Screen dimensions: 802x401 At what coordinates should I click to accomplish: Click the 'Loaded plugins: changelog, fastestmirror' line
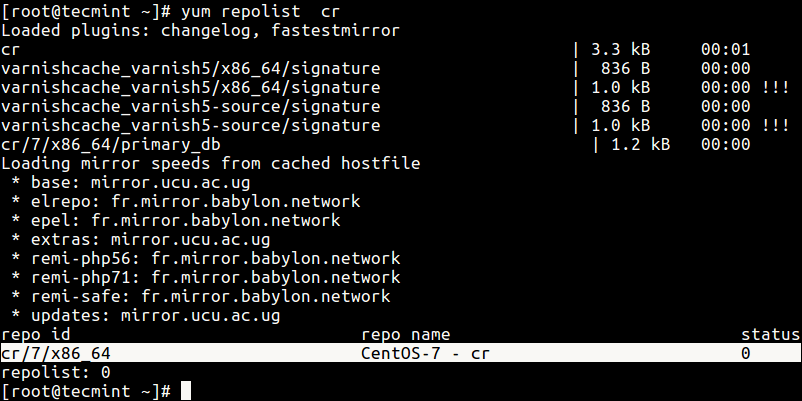[x=200, y=30]
